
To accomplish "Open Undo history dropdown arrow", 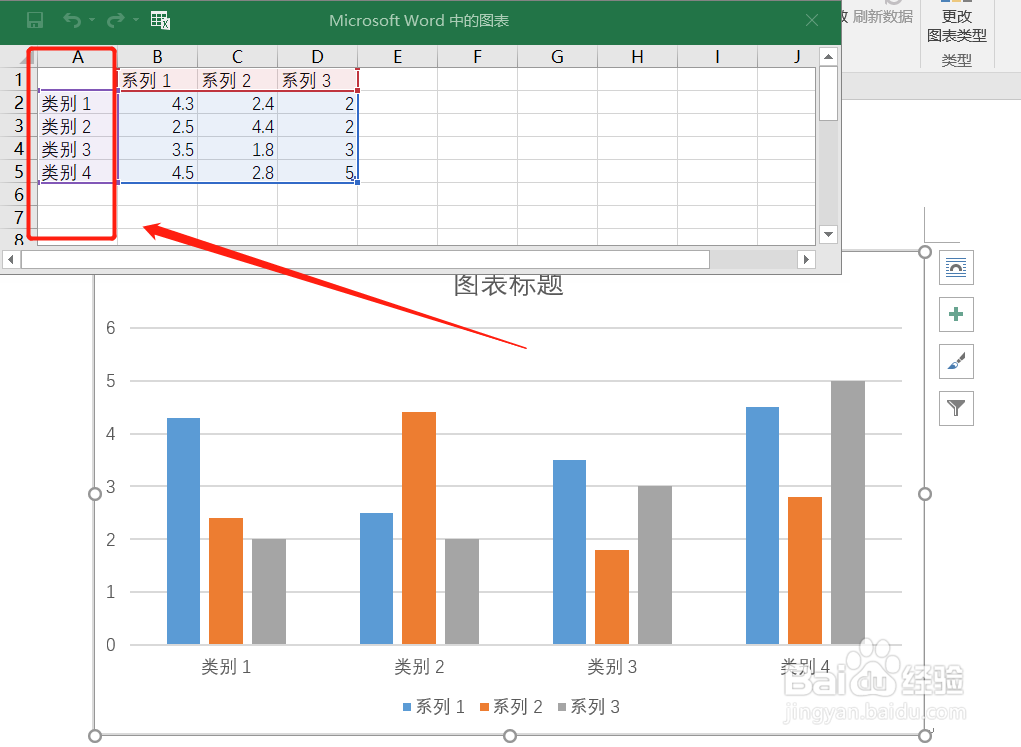I will (x=92, y=20).
